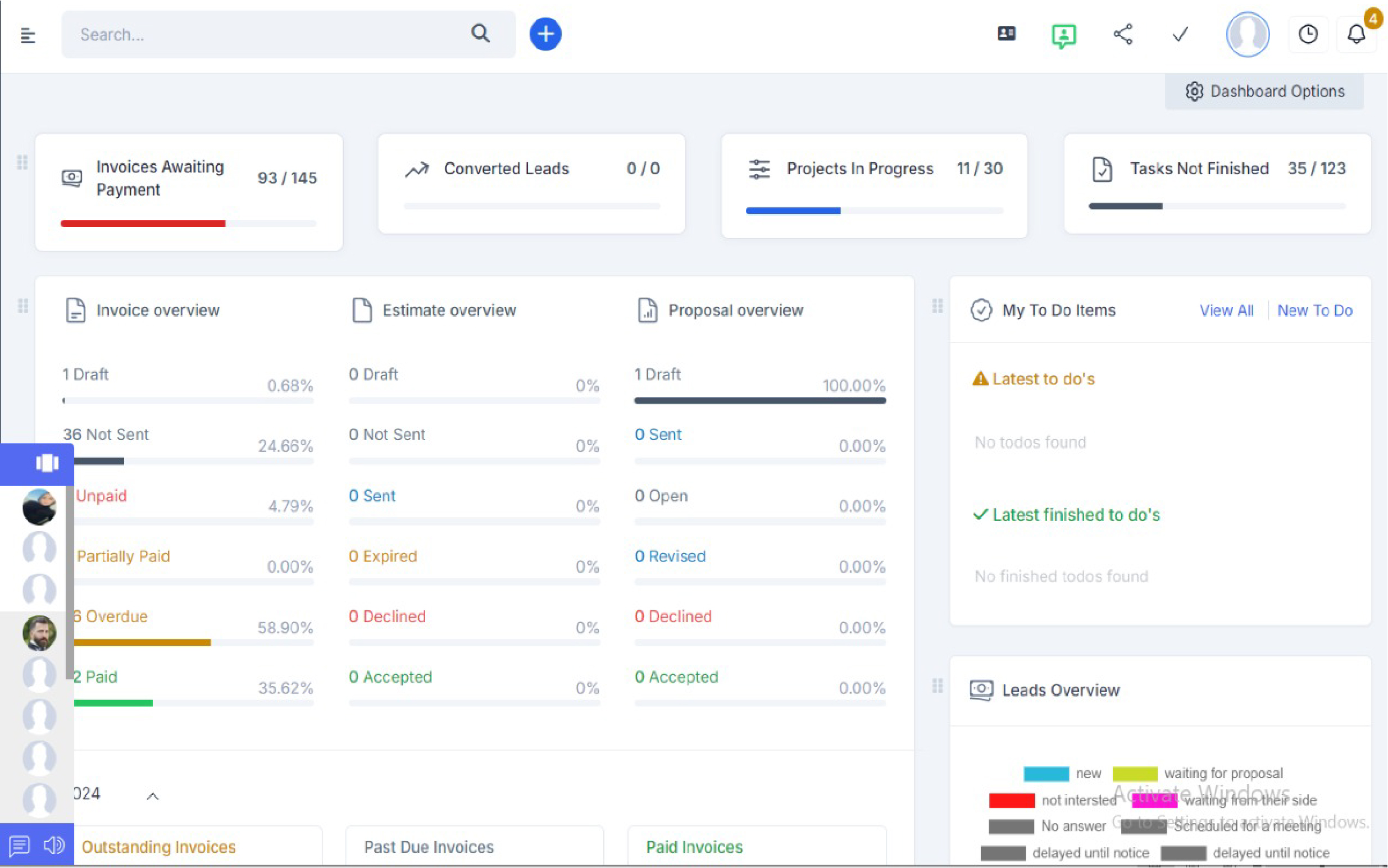Click the search magnifier icon

[x=481, y=34]
